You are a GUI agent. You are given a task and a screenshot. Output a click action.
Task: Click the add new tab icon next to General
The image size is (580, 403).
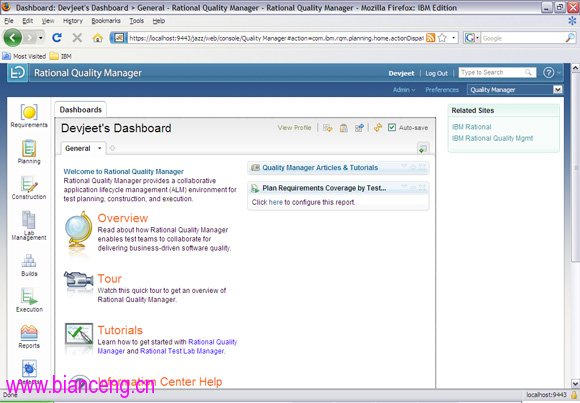[x=112, y=148]
